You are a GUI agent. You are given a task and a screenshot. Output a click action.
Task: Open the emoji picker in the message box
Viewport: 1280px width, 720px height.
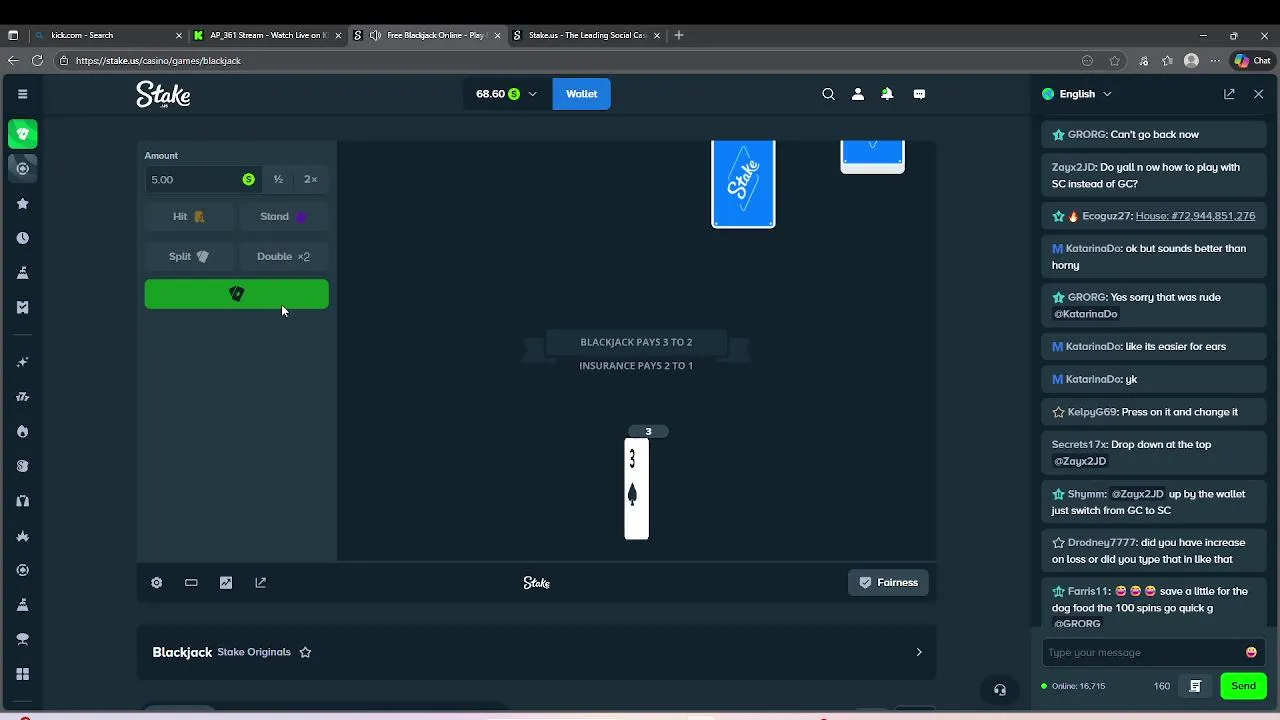tap(1251, 652)
